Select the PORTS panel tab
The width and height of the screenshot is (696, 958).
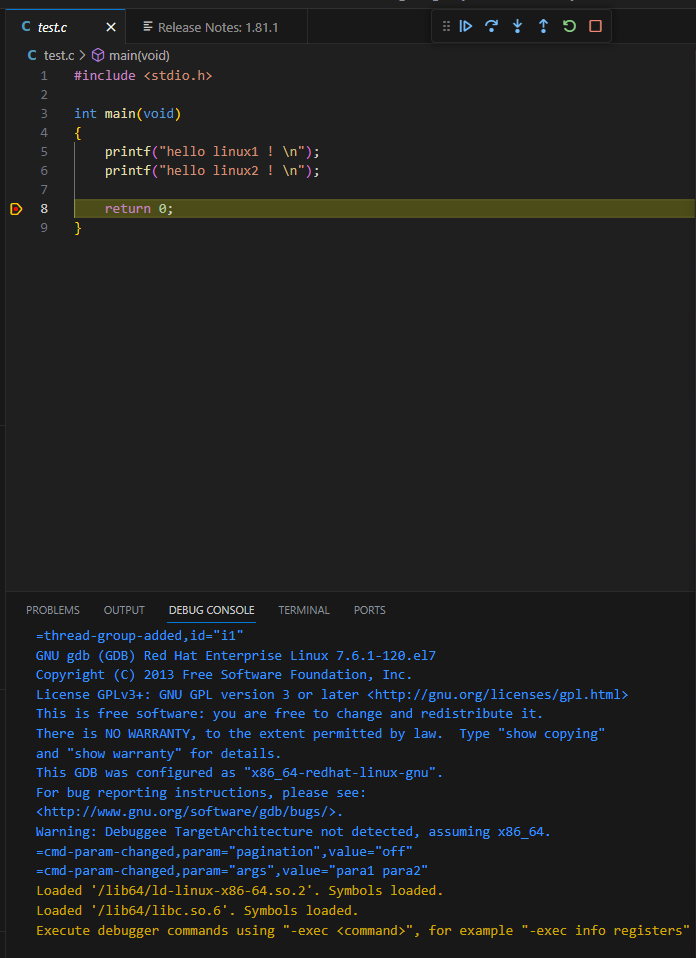point(369,610)
